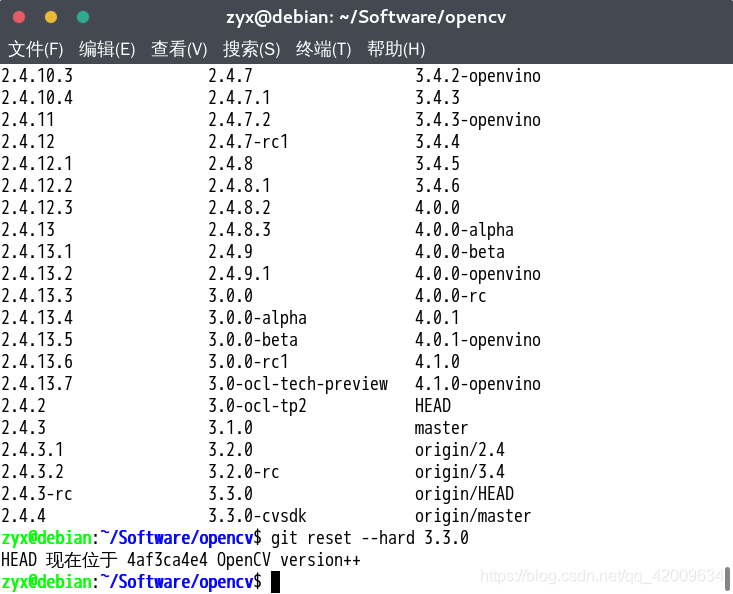733x594 pixels.
Task: Click the tag 4.1.0 without suffix
Action: (437, 362)
